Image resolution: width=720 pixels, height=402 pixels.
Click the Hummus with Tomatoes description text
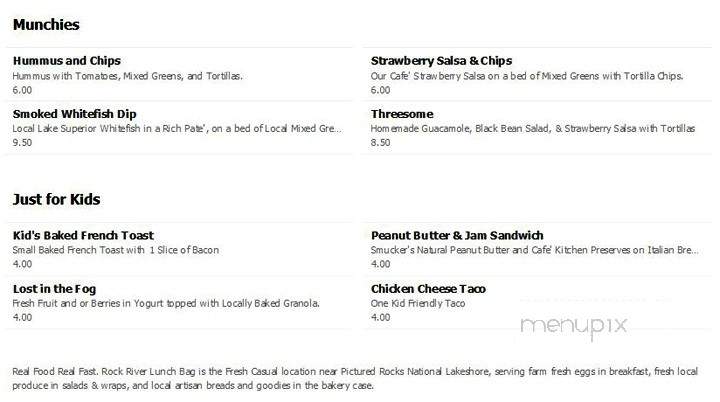pyautogui.click(x=127, y=76)
